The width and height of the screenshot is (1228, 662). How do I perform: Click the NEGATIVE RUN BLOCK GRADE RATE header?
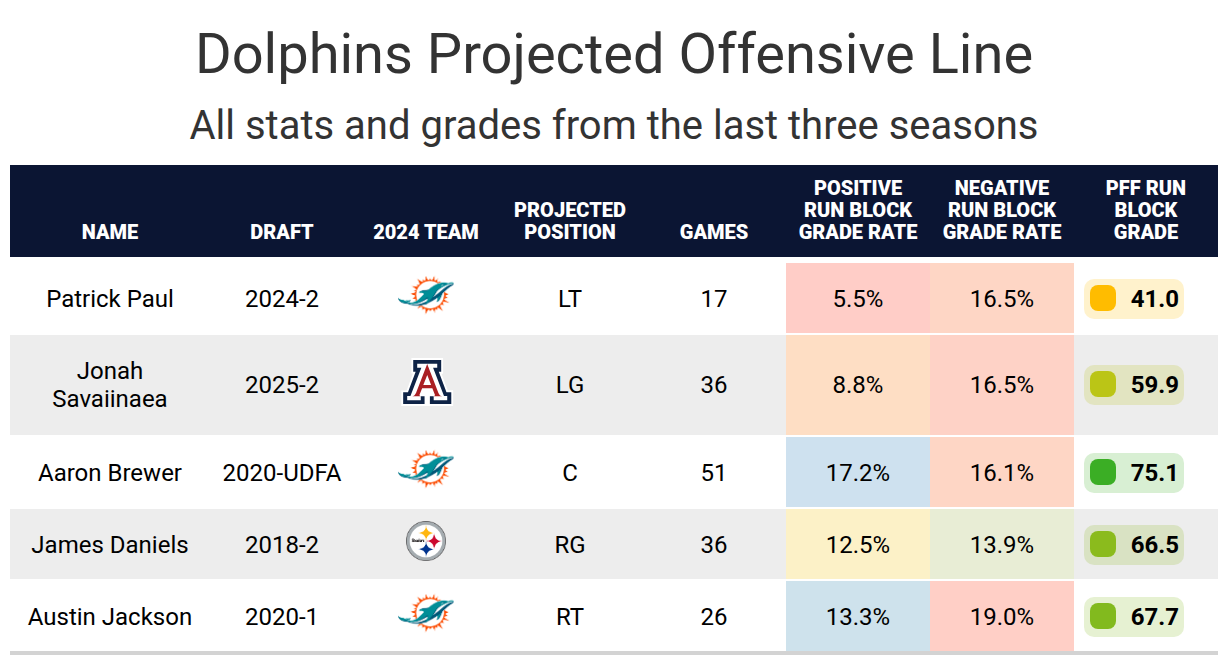point(1002,210)
